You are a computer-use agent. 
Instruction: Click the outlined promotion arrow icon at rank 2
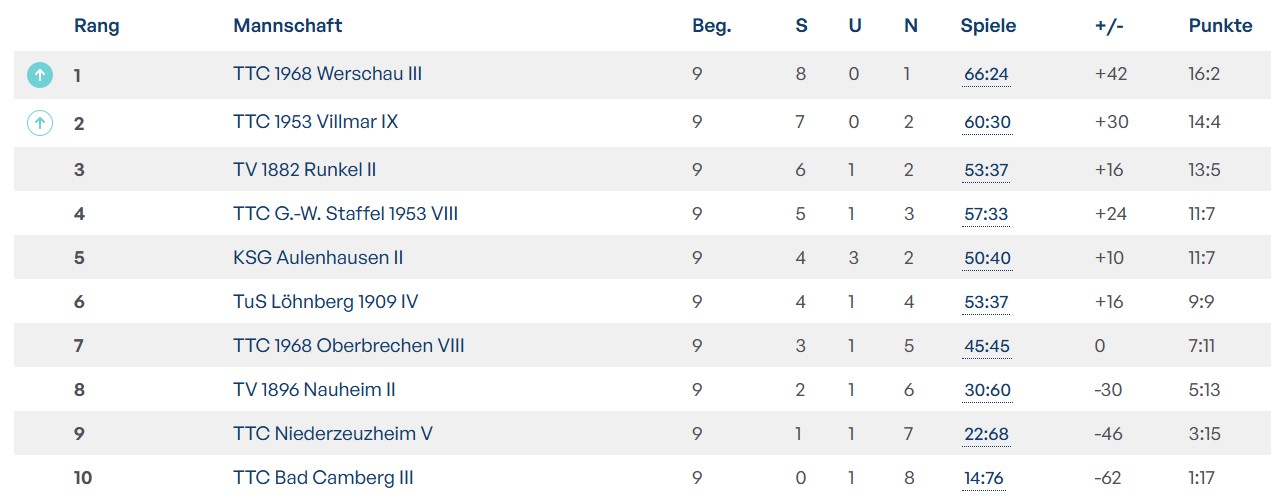tap(39, 123)
